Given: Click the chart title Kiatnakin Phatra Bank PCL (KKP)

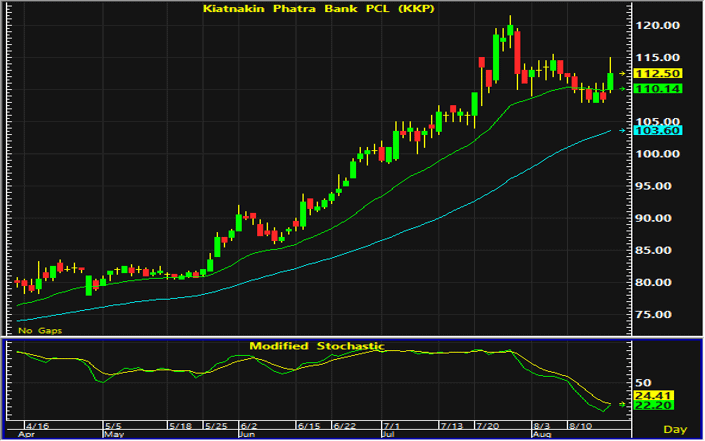Looking at the screenshot, I should pos(318,9).
